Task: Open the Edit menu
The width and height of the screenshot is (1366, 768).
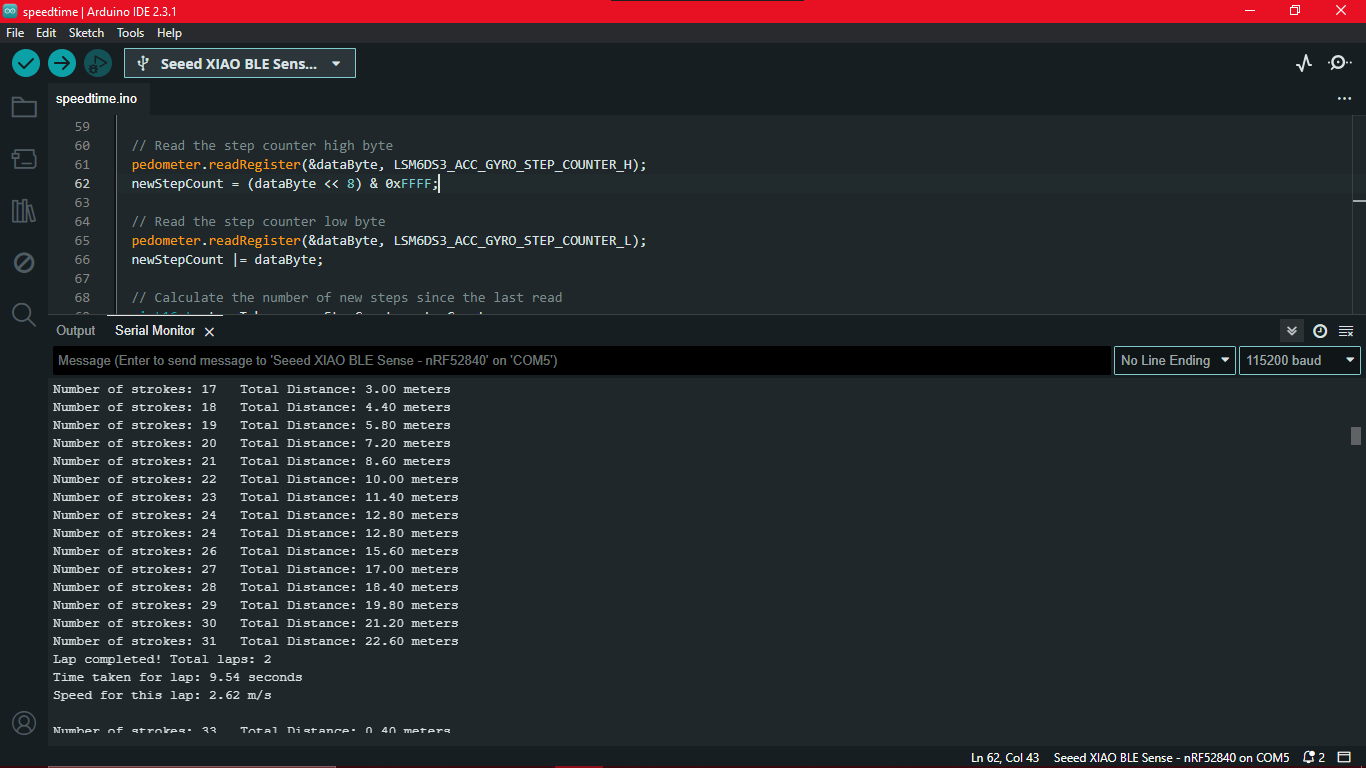Action: [46, 33]
